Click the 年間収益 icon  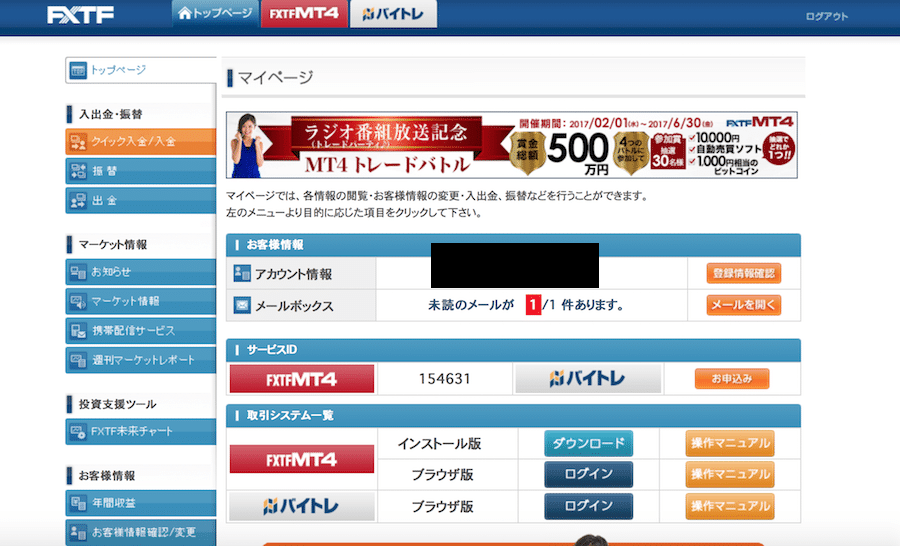click(78, 504)
